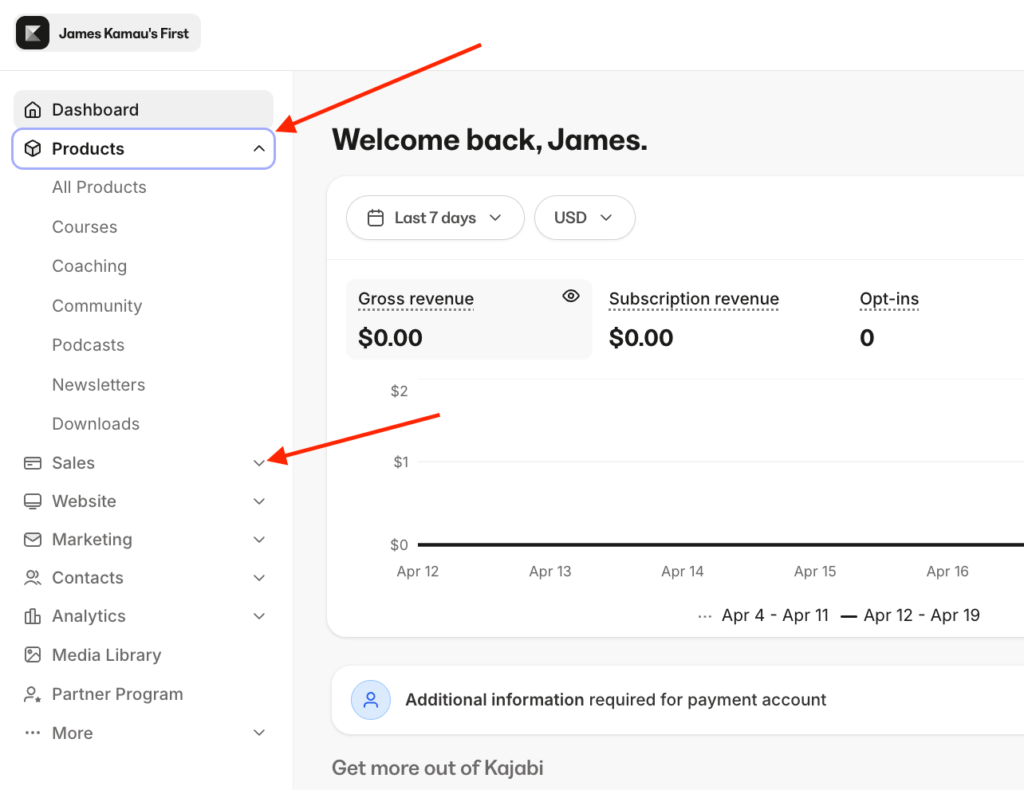Viewport: 1024px width, 790px height.
Task: Open Newsletters from the sidebar
Action: 98,384
